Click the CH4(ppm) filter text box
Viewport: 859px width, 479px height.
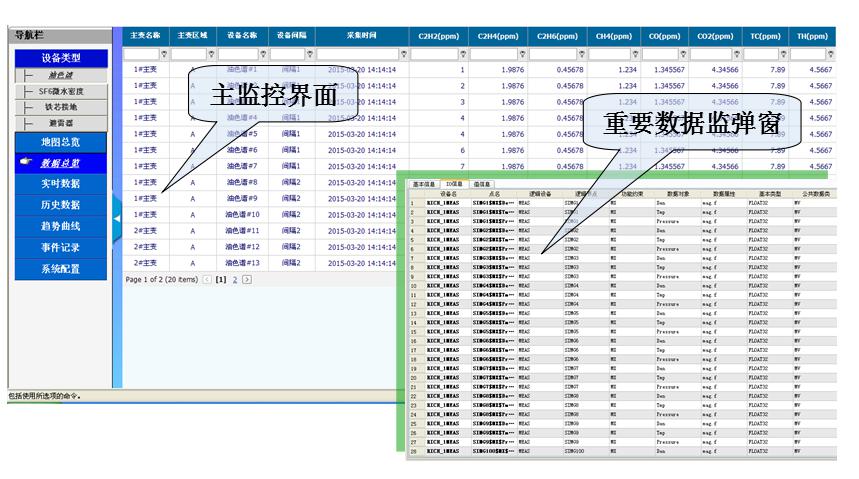point(610,54)
